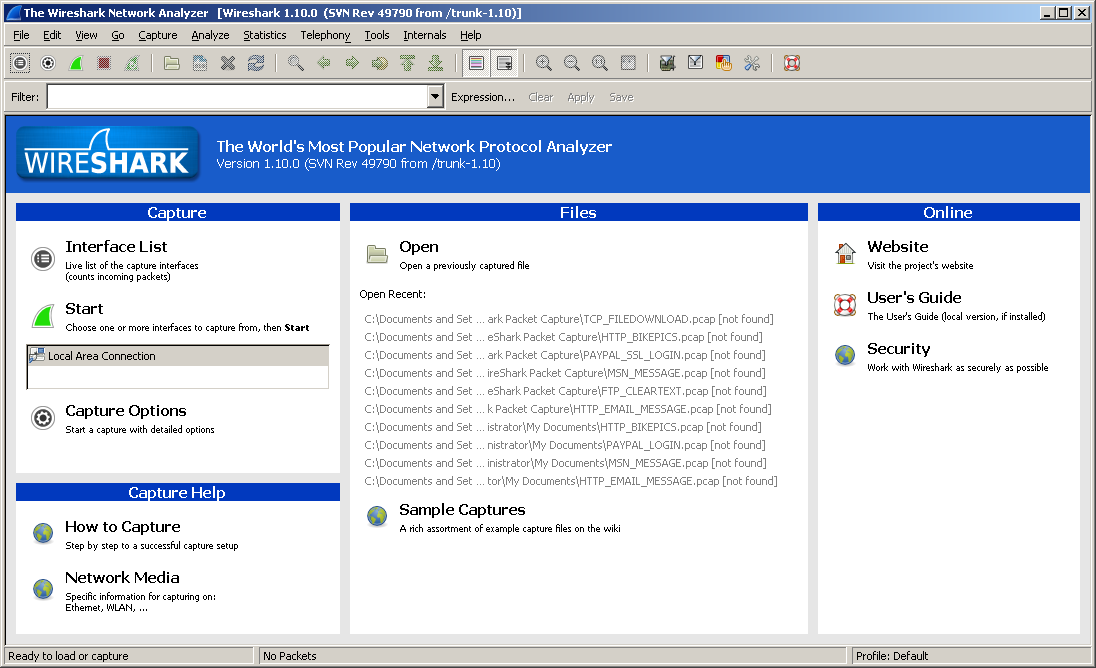Screen dimensions: 1096x668
Task: Edit coloring rules toolbar icon
Action: click(723, 64)
